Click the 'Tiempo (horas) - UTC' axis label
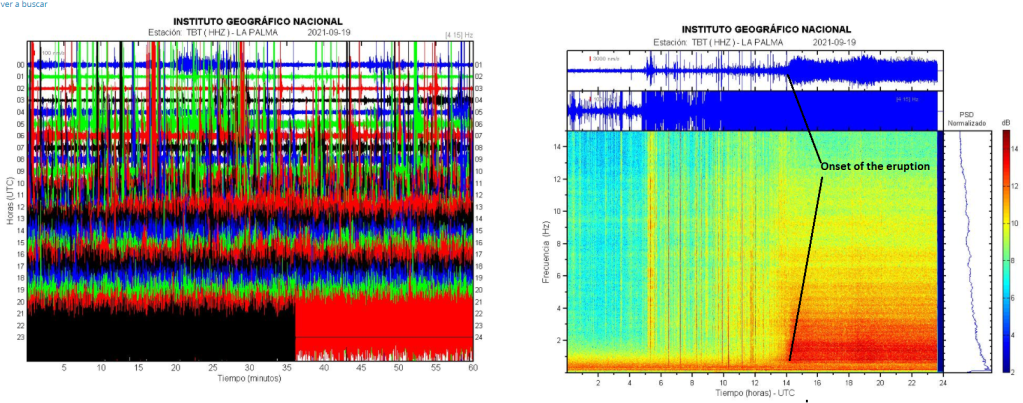1023x403 pixels. click(x=753, y=392)
